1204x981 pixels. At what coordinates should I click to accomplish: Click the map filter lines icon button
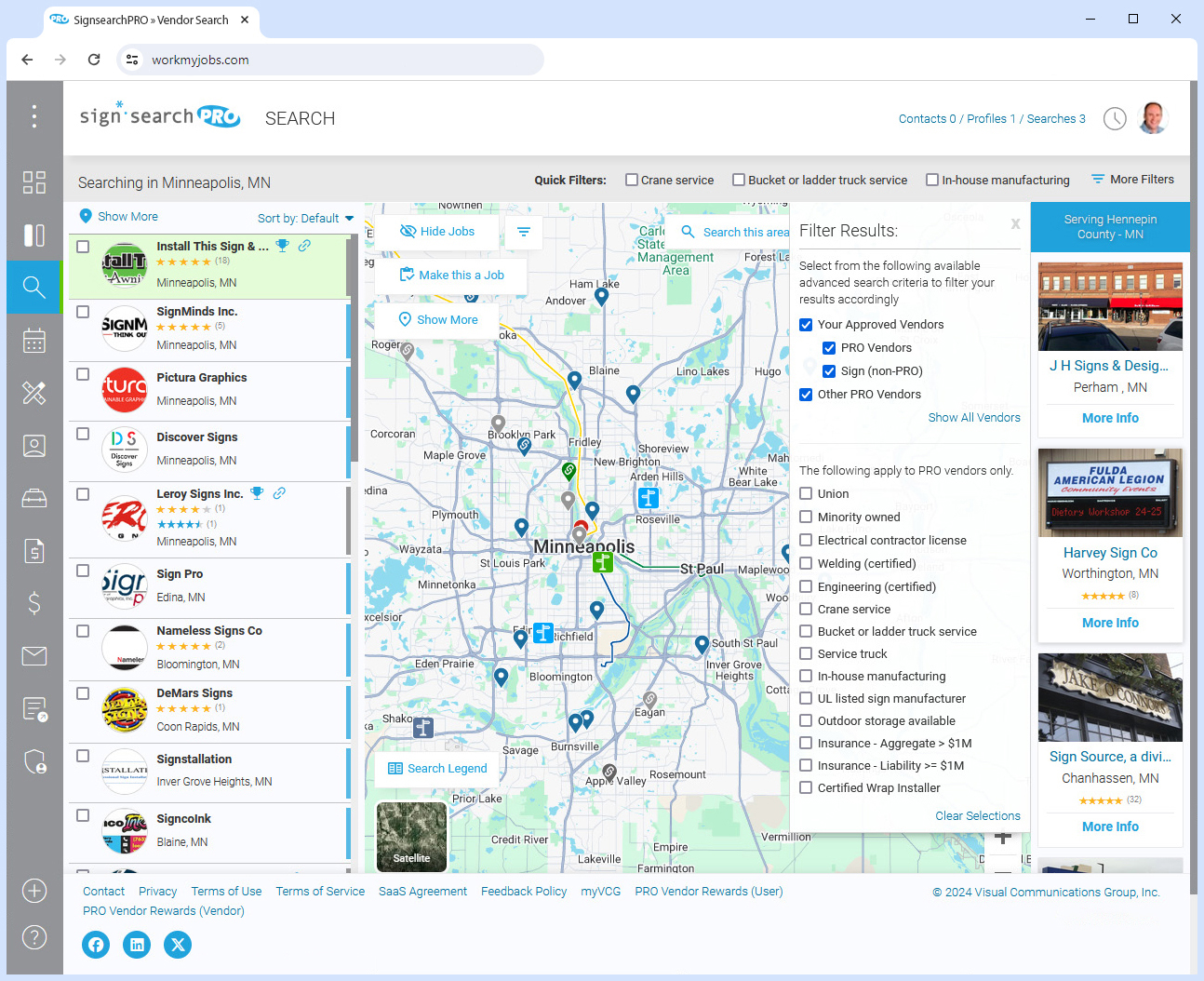(x=524, y=232)
